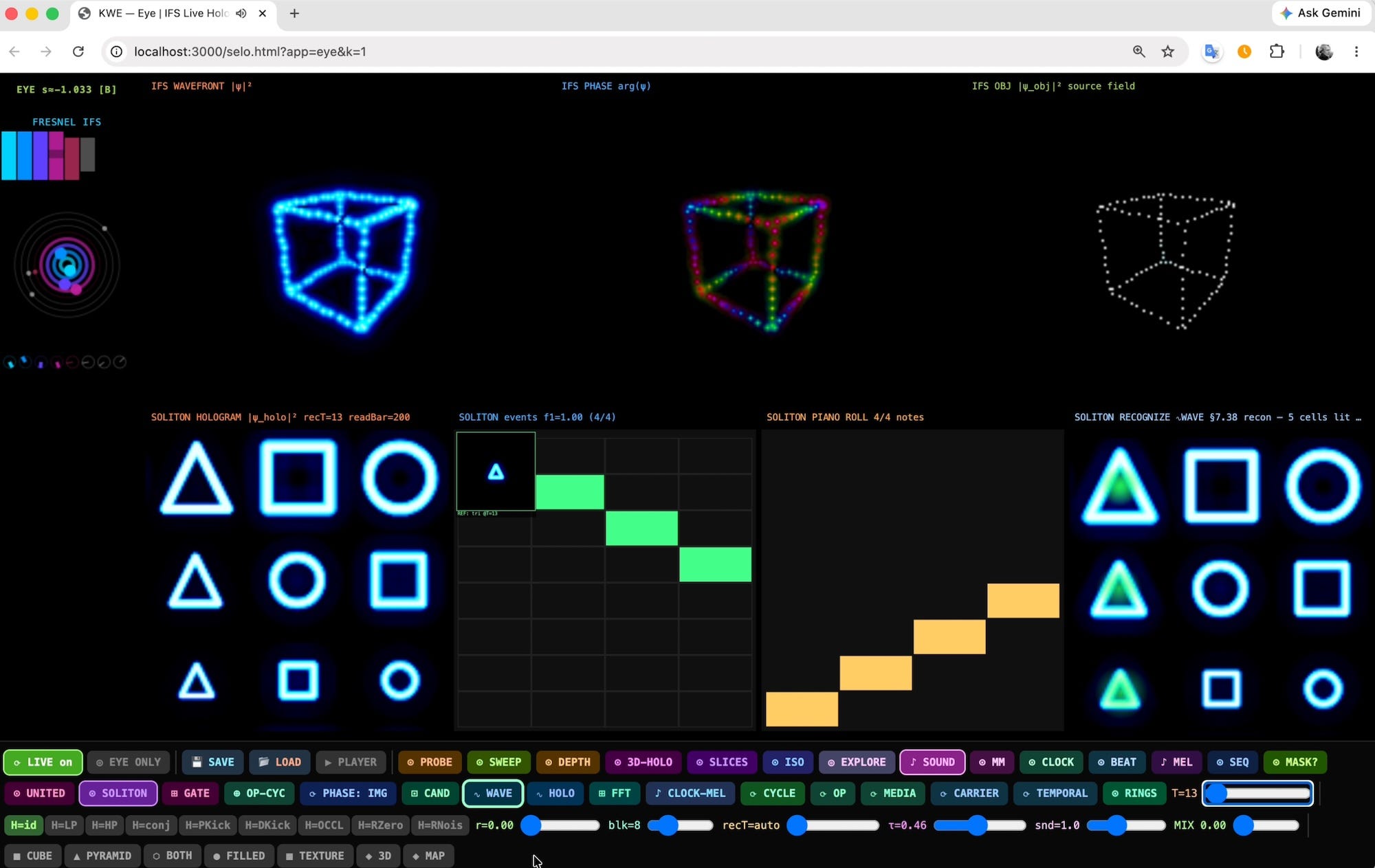
Task: Click the snd=1.0 slider
Action: 1126,825
